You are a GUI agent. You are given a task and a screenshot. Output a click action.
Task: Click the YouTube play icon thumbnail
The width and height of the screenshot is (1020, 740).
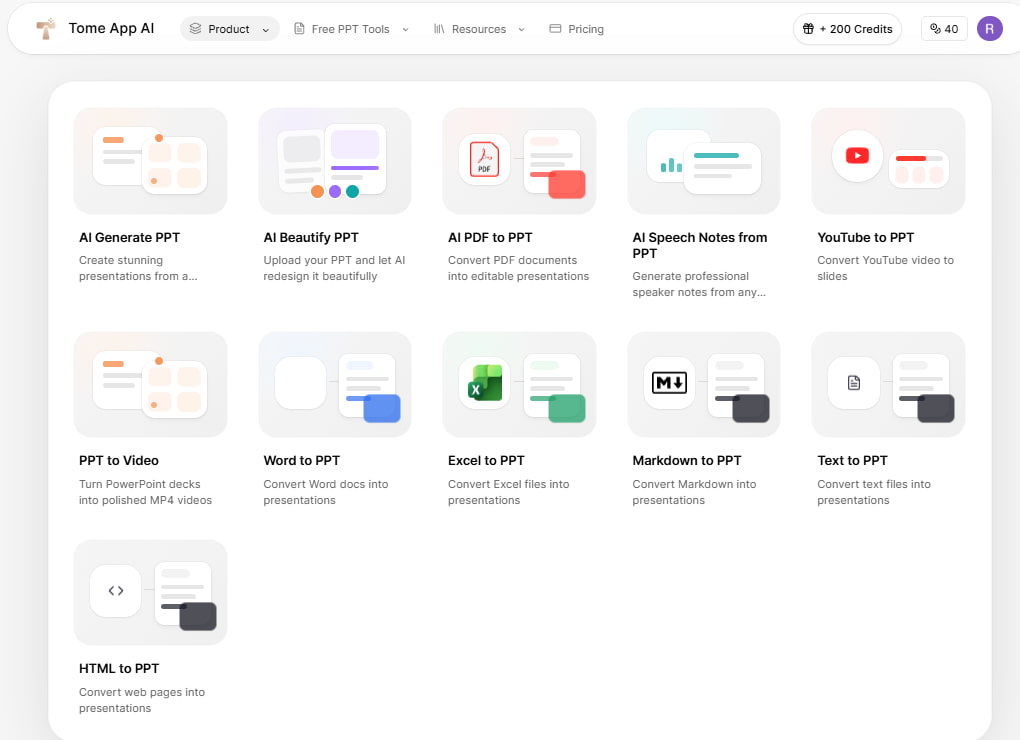(x=857, y=156)
